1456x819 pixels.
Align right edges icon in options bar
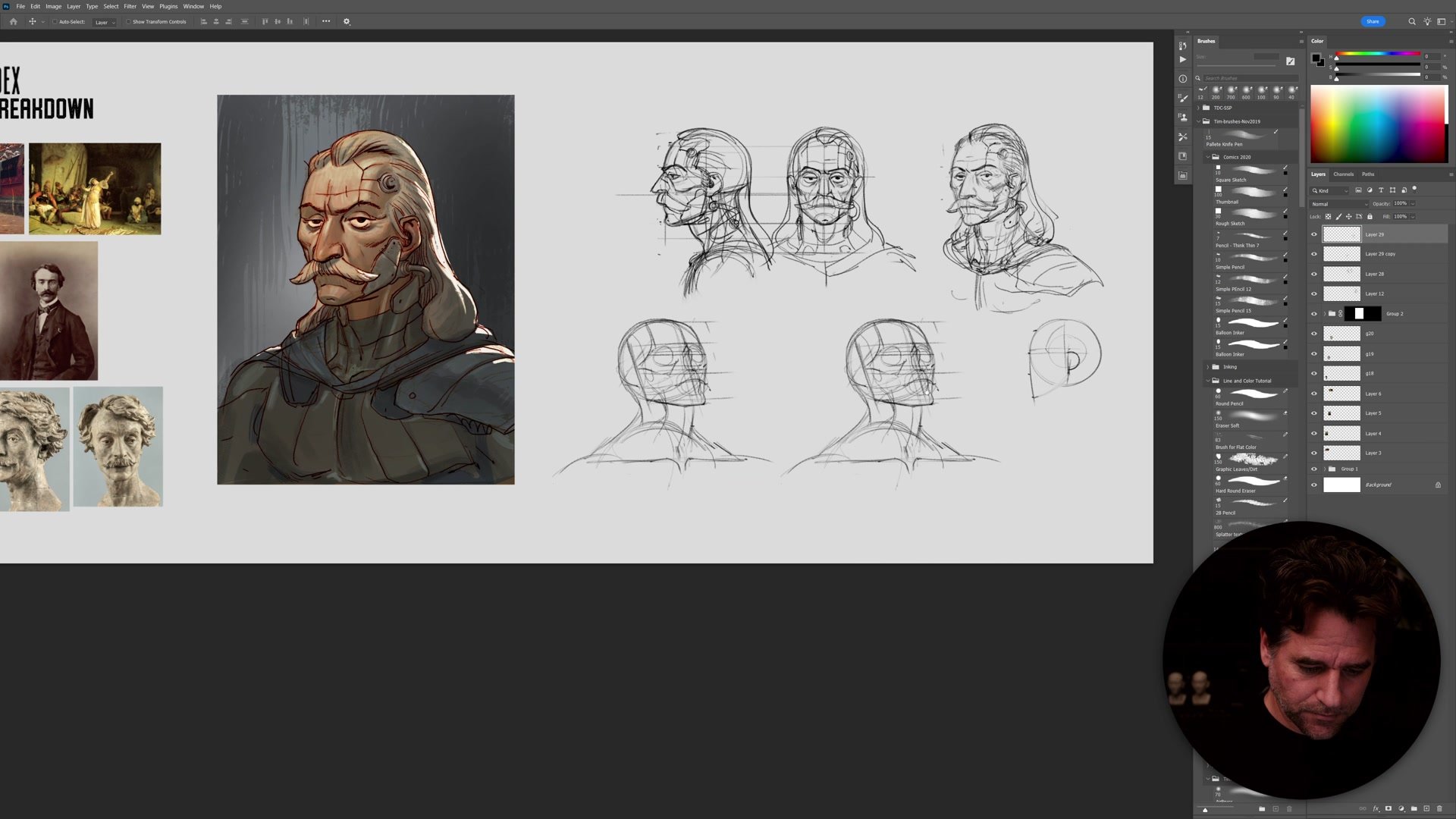[x=229, y=21]
